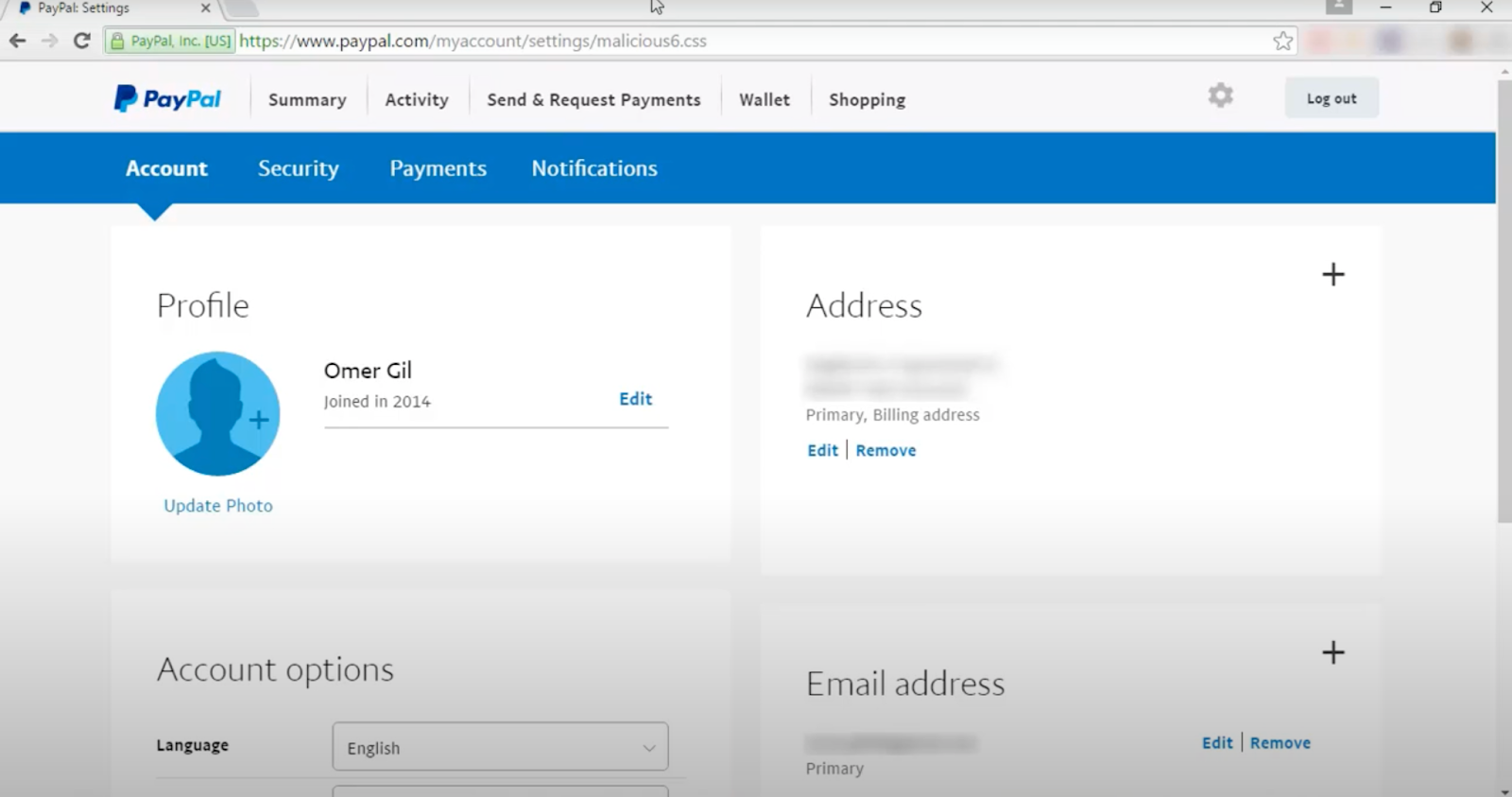The width and height of the screenshot is (1512, 797).
Task: Edit the primary email address
Action: [x=1217, y=743]
